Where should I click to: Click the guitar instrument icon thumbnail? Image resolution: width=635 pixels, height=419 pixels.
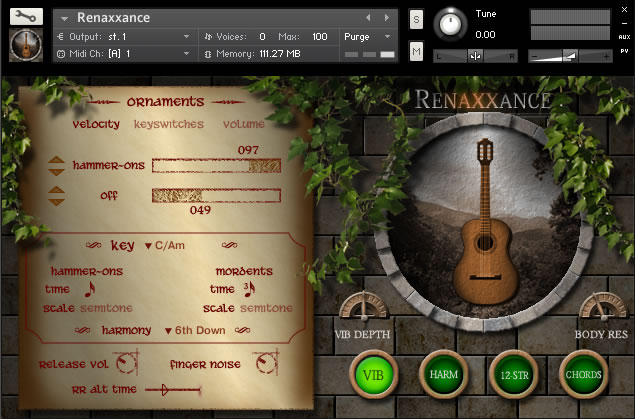point(26,45)
